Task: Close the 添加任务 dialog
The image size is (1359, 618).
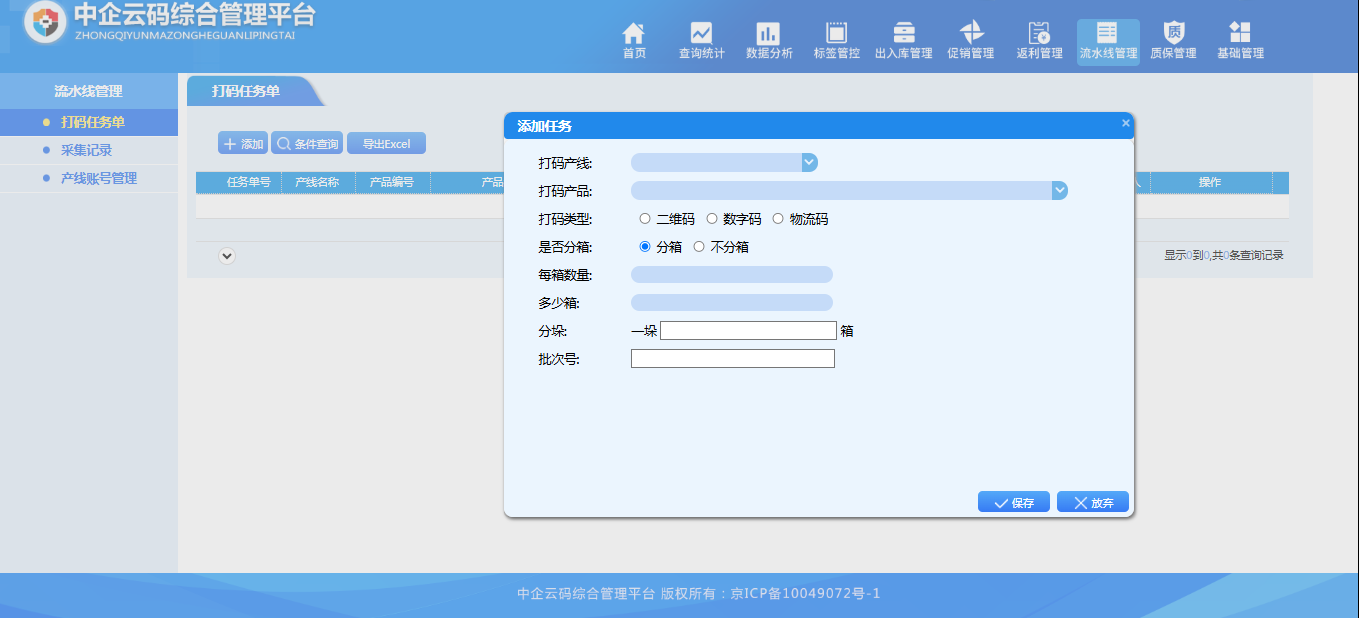Action: pyautogui.click(x=1126, y=123)
